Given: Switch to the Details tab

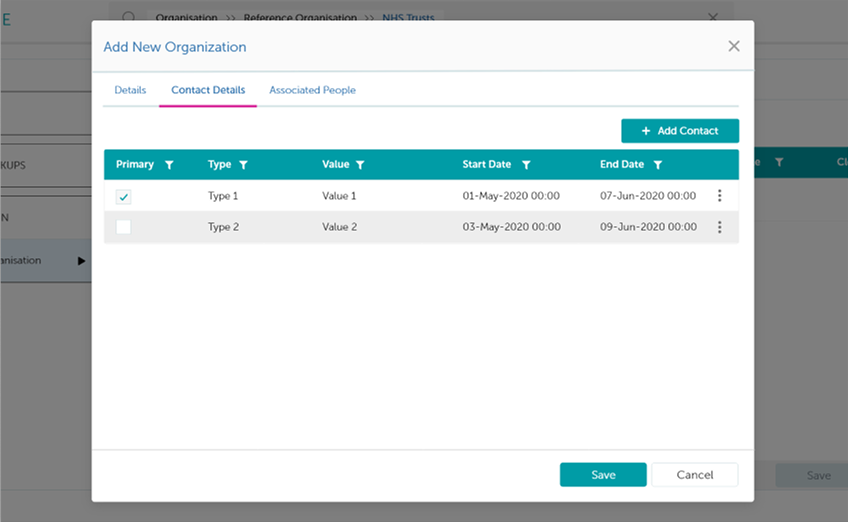Looking at the screenshot, I should [x=130, y=90].
